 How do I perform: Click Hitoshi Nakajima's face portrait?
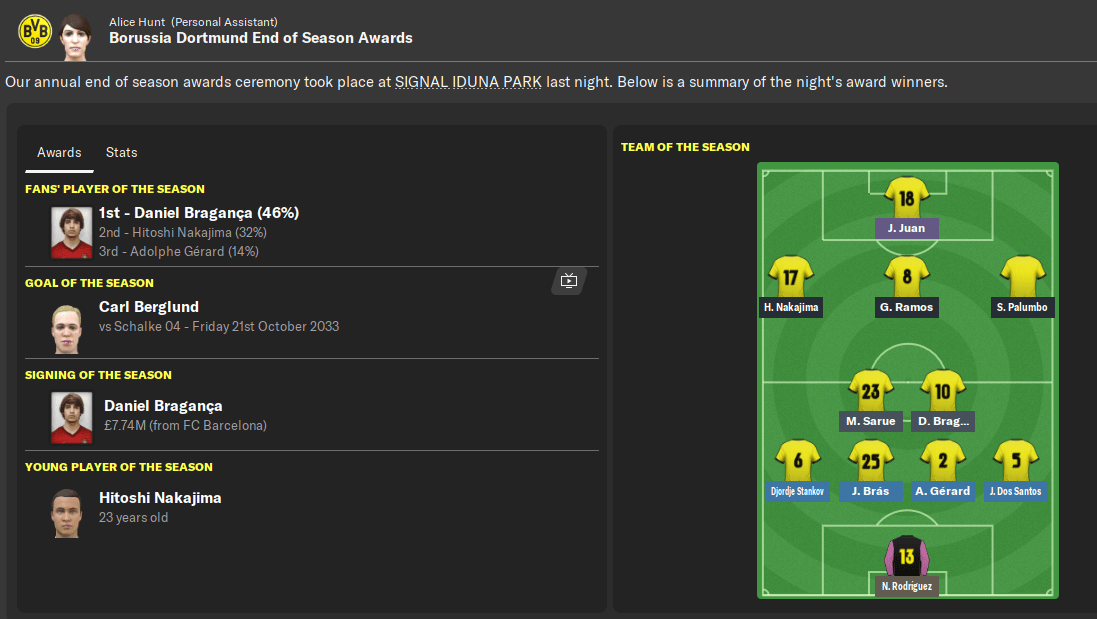pyautogui.click(x=66, y=513)
